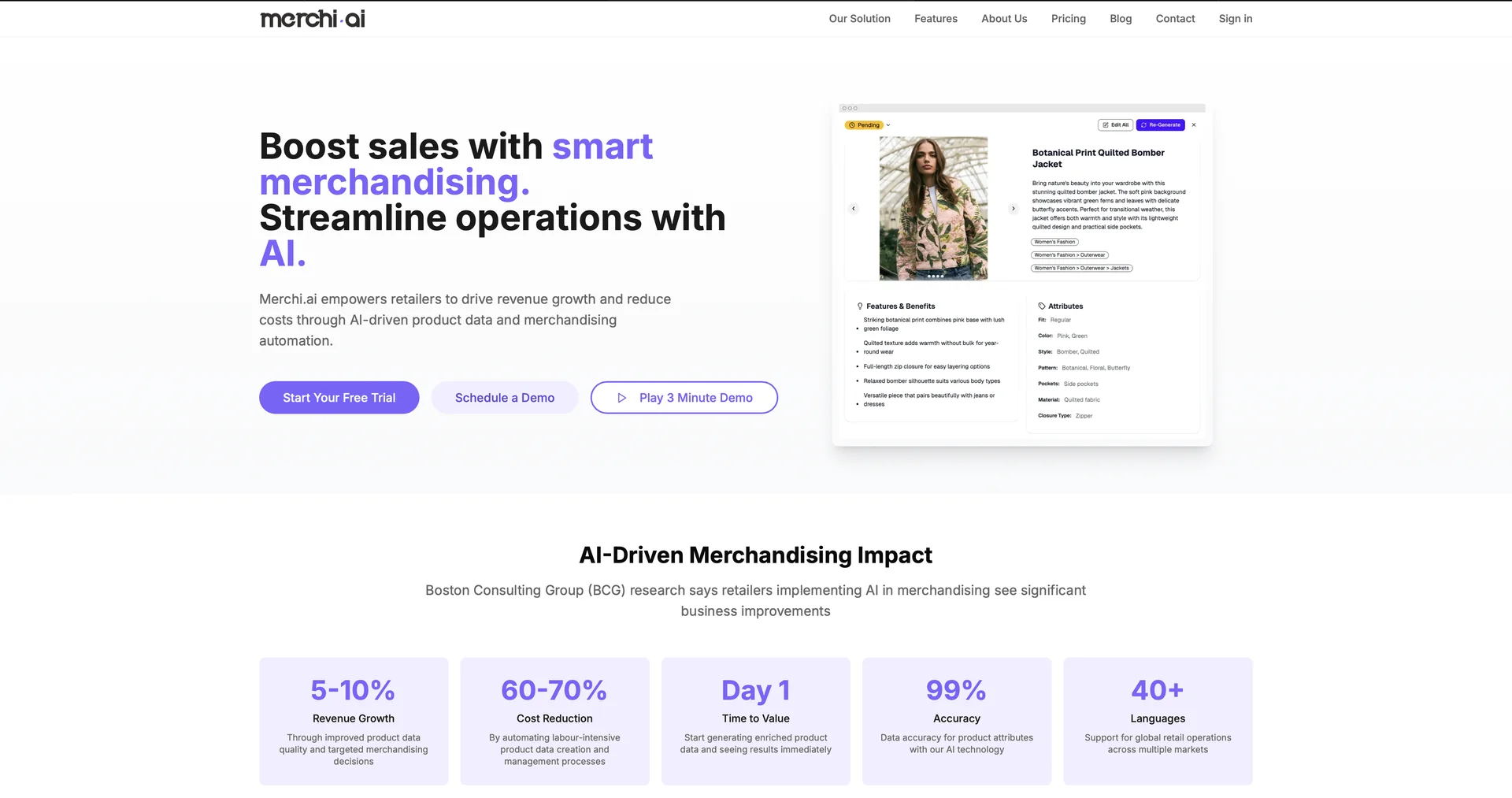Click the Sign in link
The image size is (1512, 798).
[1235, 19]
